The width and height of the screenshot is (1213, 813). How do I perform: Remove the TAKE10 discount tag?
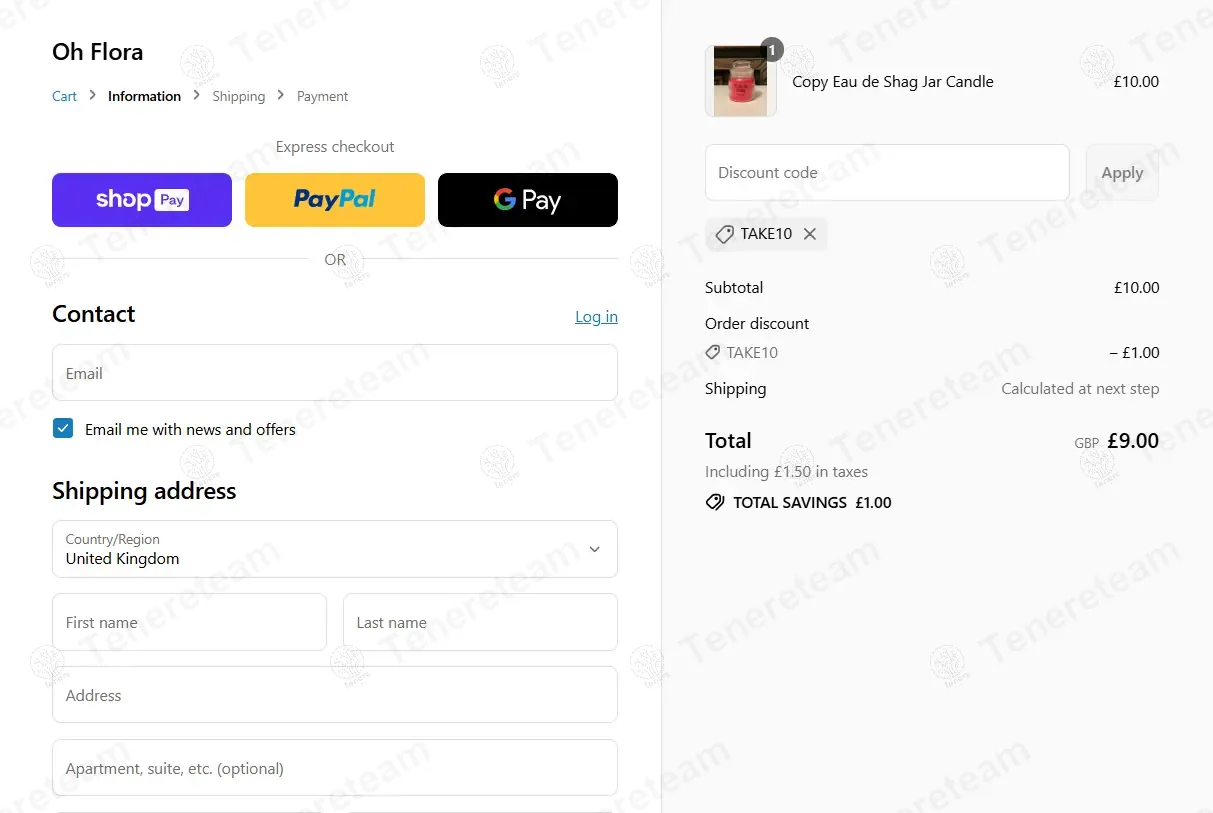[810, 234]
